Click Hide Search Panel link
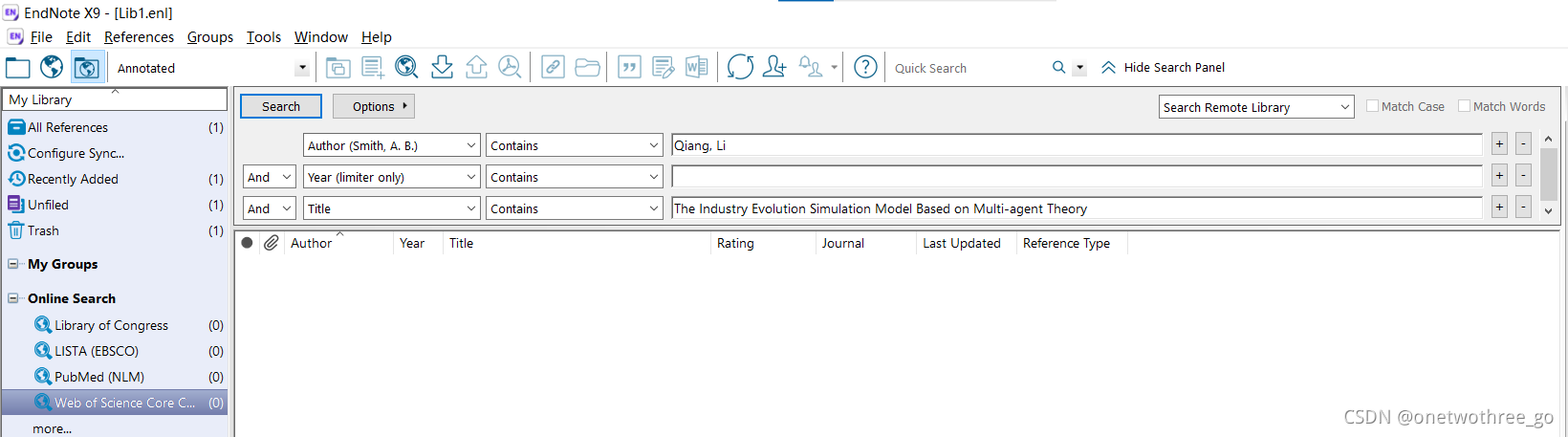 (1174, 67)
